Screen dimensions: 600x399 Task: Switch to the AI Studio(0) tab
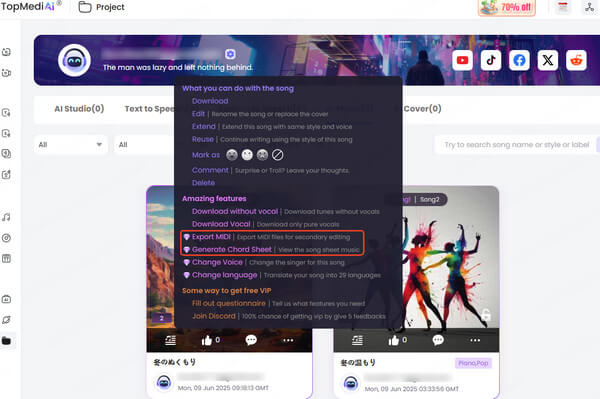tap(79, 109)
